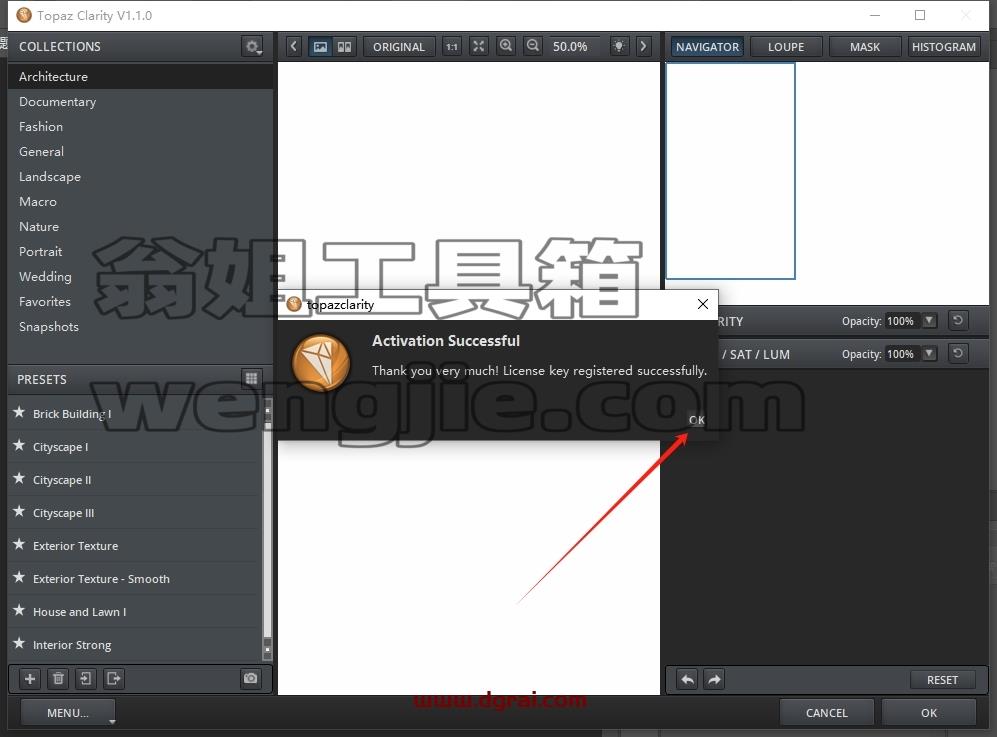The width and height of the screenshot is (997, 737).
Task: Apply the Interior Strong preset
Action: point(135,645)
